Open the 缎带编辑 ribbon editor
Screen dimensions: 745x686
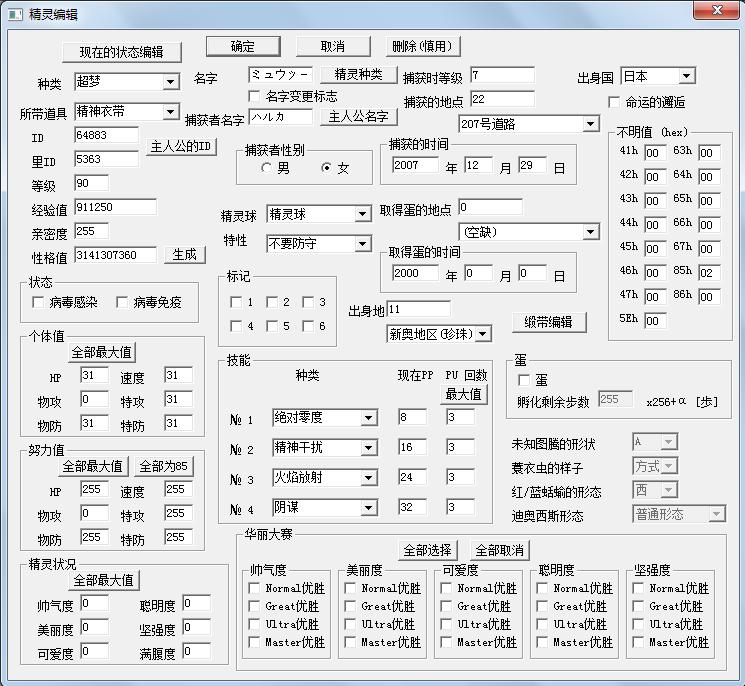(x=549, y=322)
